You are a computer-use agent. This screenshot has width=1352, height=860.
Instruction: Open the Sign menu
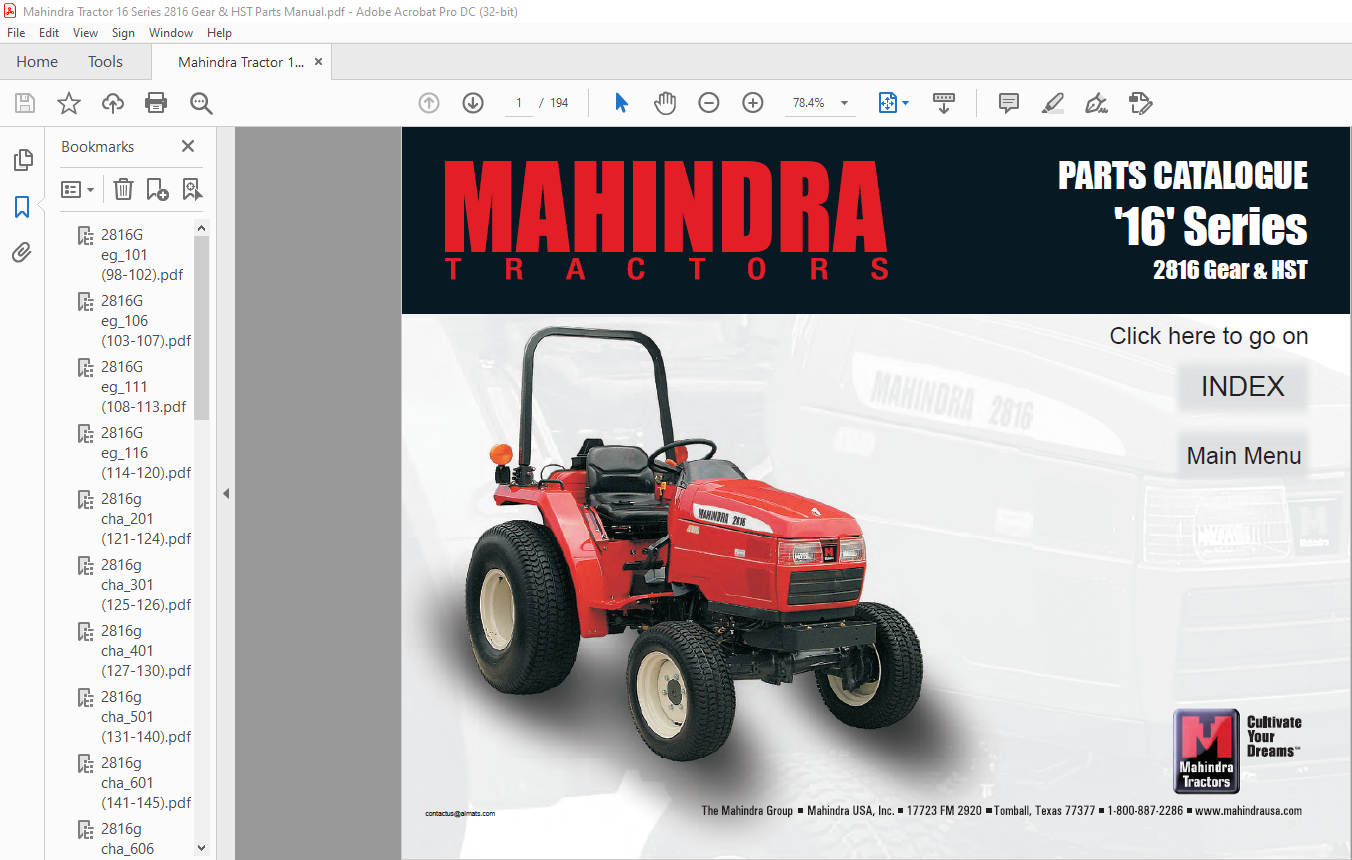[x=123, y=33]
